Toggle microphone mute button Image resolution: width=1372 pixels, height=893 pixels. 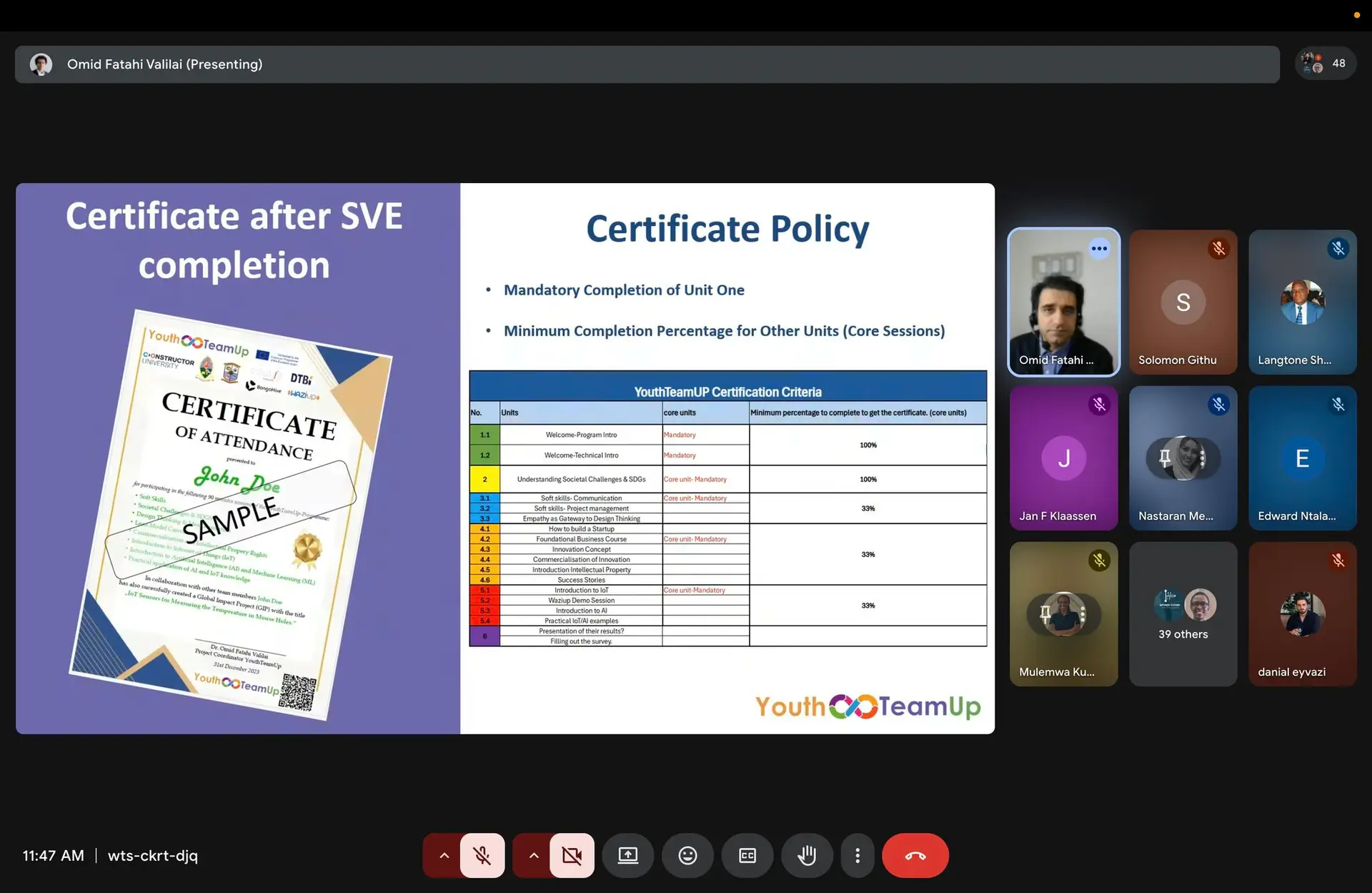(482, 855)
